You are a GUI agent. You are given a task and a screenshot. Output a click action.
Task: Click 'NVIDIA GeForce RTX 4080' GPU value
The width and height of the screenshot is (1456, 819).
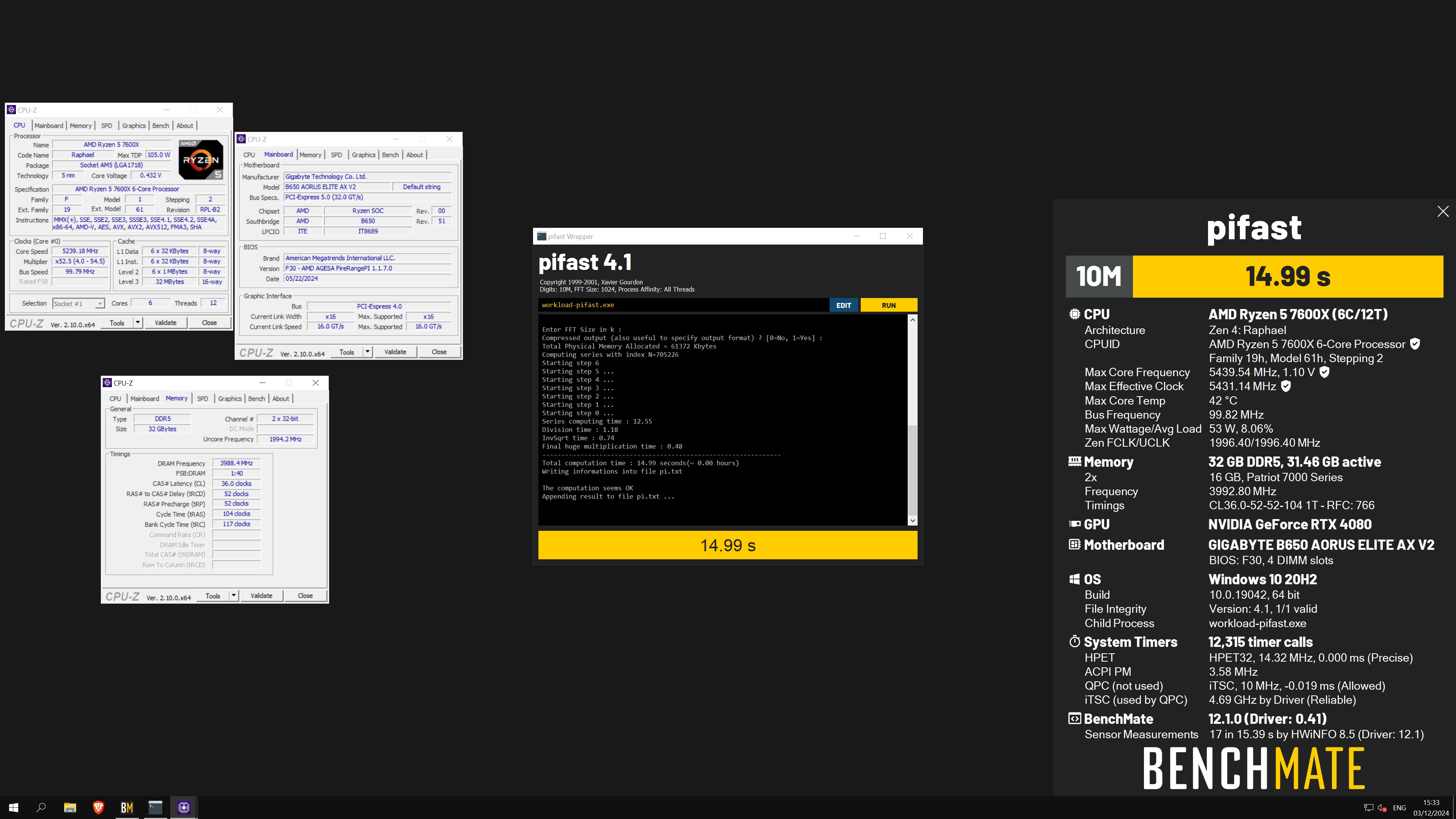pyautogui.click(x=1290, y=524)
